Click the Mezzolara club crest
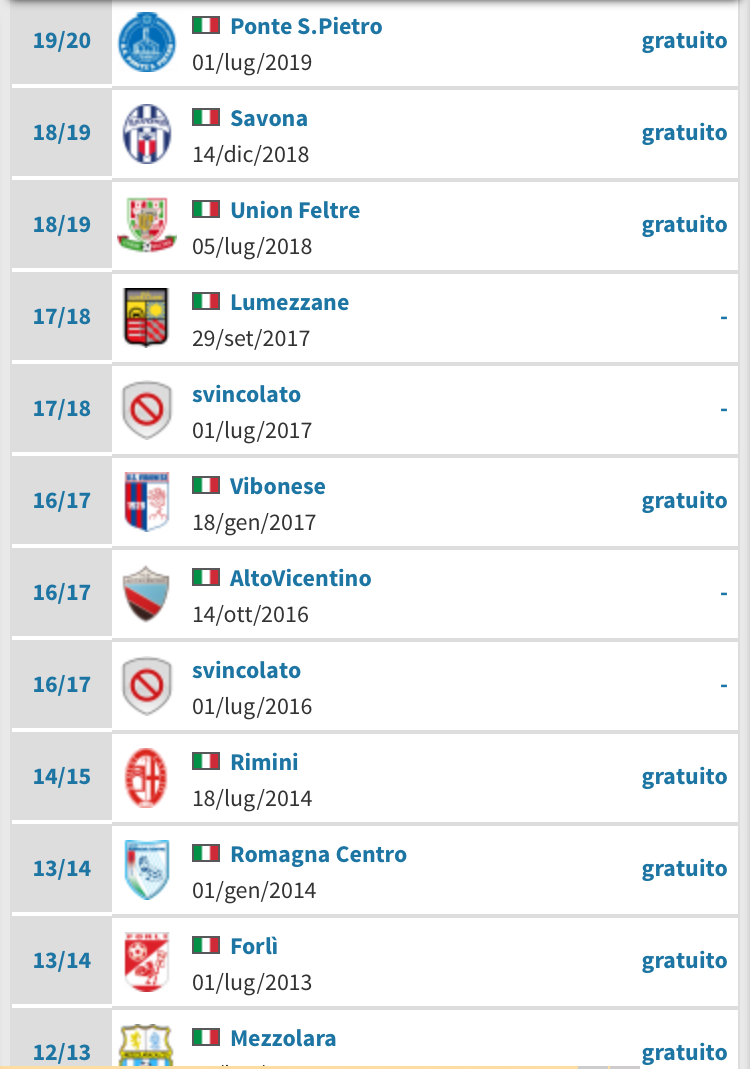Screen dimensions: 750x1069 (146, 1046)
